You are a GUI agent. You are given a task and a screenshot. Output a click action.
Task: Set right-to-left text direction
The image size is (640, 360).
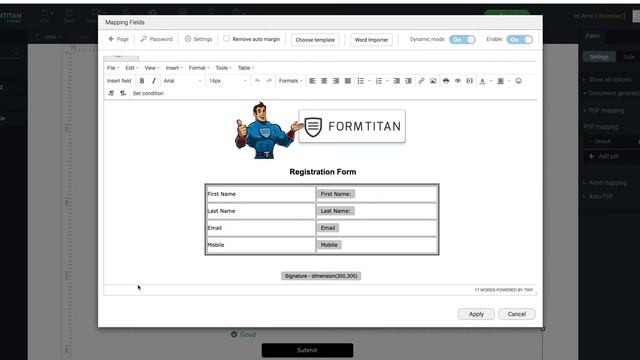[x=123, y=93]
